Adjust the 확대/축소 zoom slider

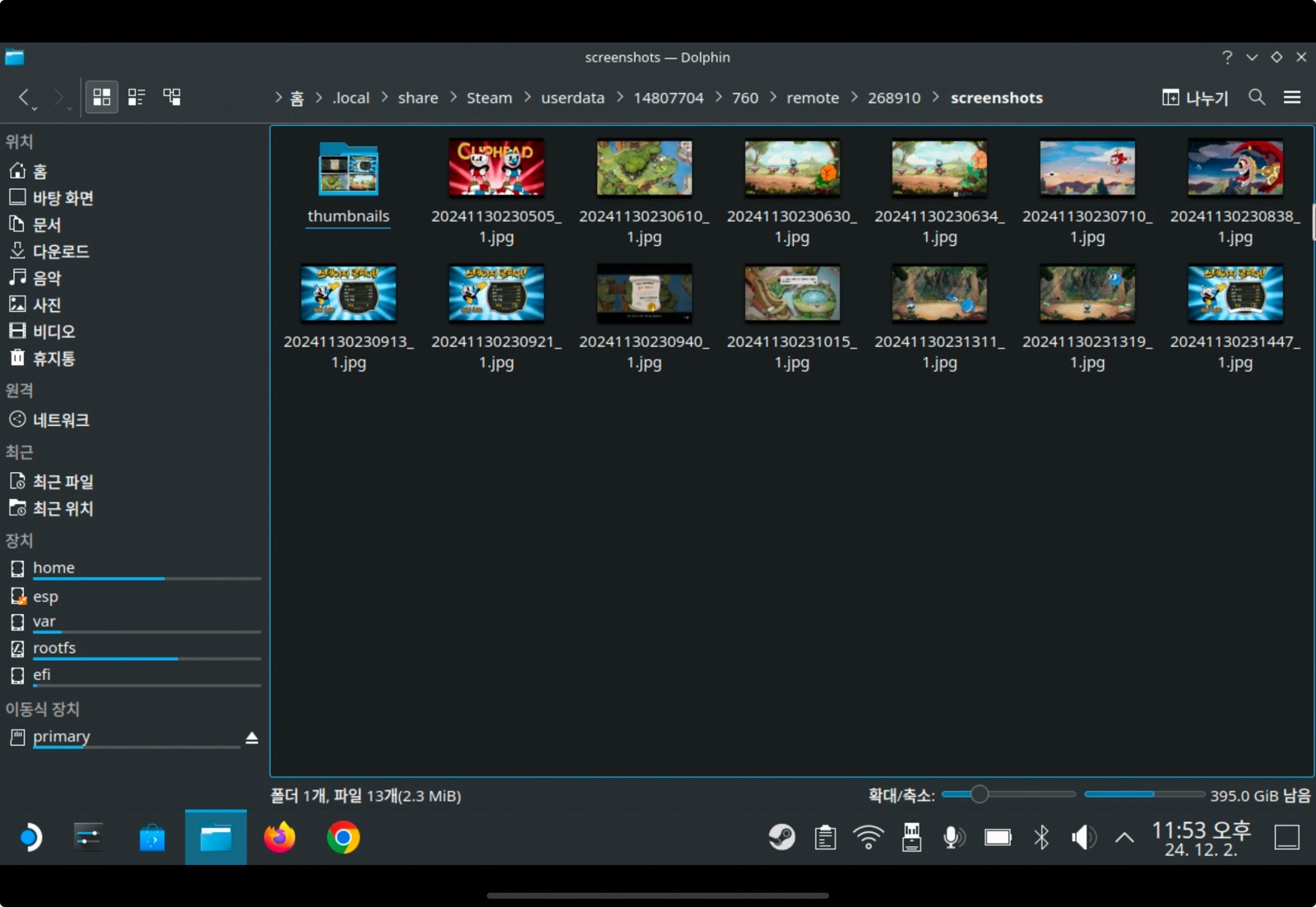coord(1008,794)
